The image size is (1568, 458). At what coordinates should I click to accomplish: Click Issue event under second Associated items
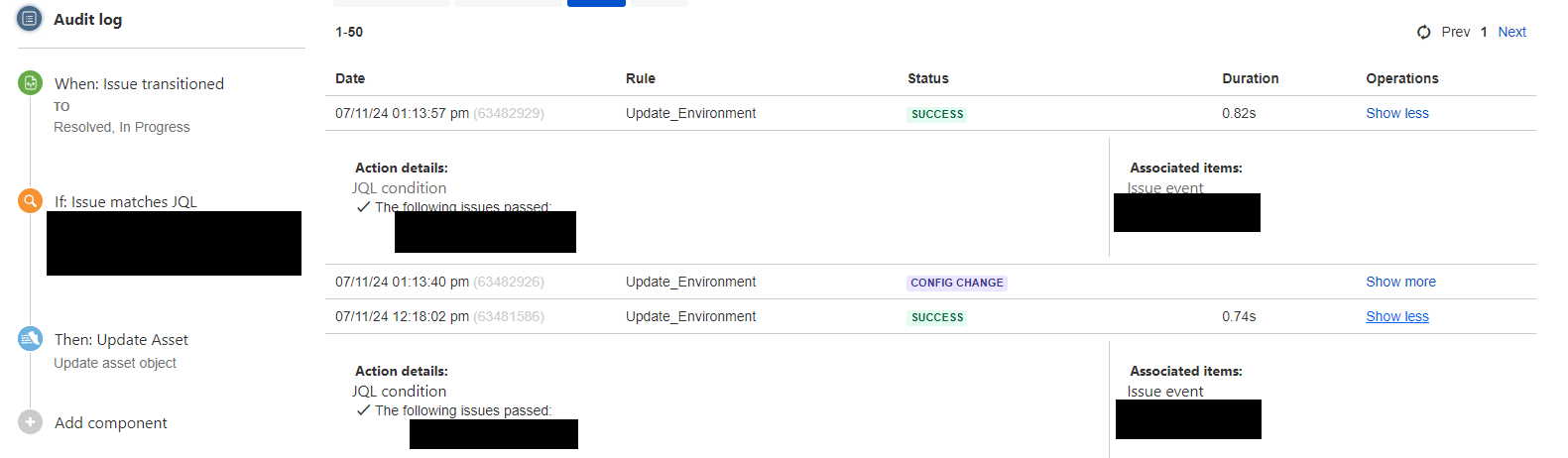coord(1165,391)
